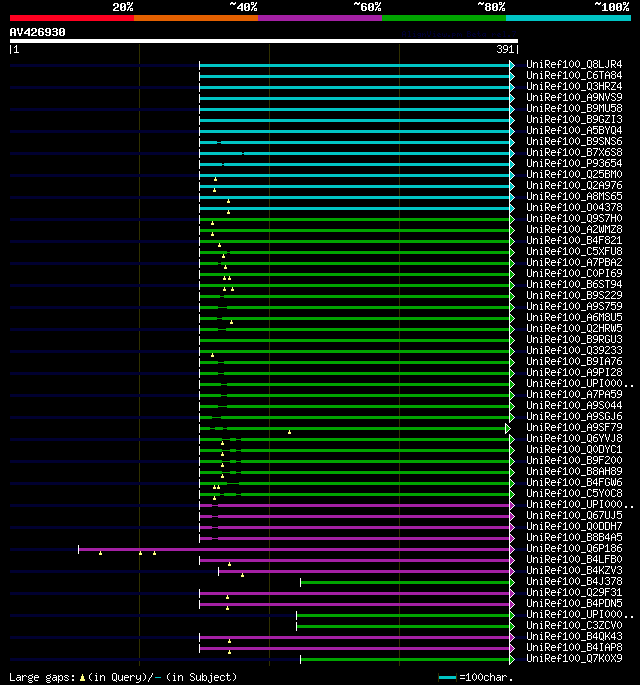Screen dimensions: 640x685
Task: Select hit label UniRef100_Q67UJ5
Action: click(574, 515)
